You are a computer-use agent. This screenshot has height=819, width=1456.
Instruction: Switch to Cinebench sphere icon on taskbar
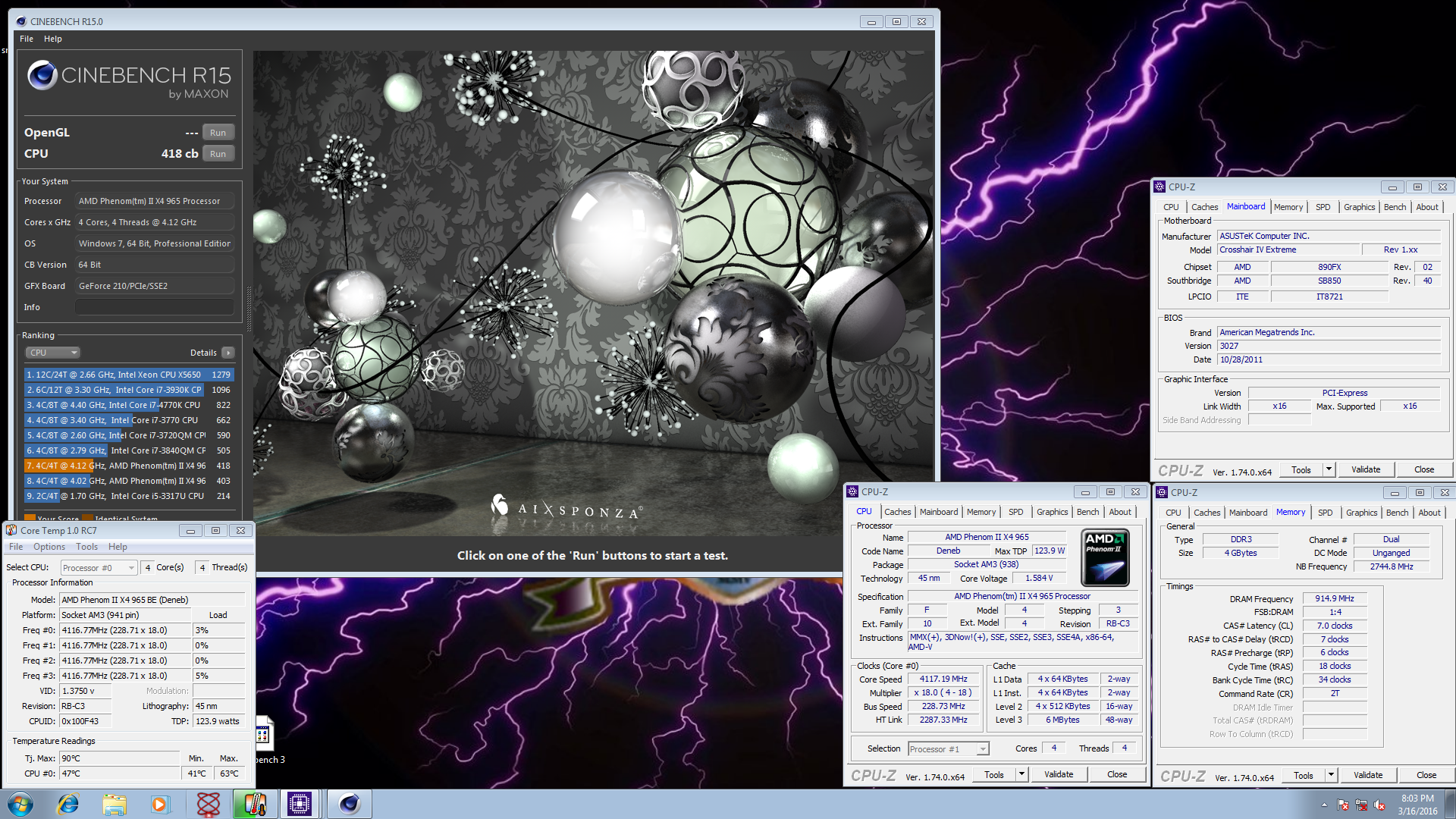[349, 804]
